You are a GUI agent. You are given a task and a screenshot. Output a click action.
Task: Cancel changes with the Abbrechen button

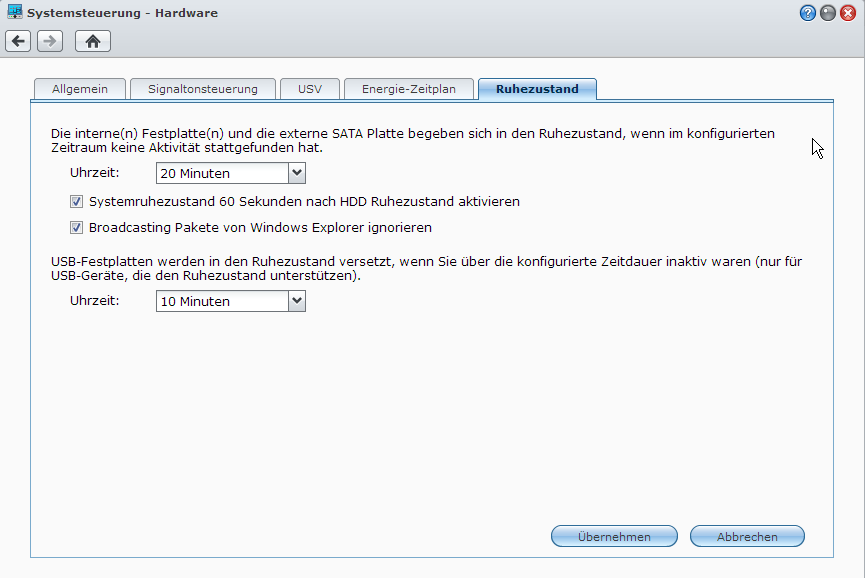(746, 535)
